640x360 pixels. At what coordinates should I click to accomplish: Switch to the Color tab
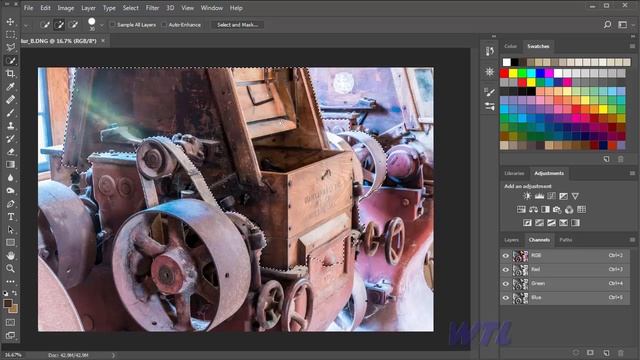510,46
